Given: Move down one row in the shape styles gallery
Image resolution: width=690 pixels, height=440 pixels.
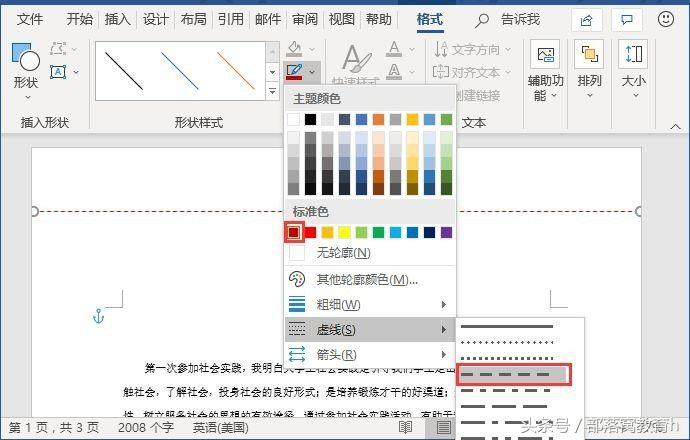Looking at the screenshot, I should [x=273, y=72].
